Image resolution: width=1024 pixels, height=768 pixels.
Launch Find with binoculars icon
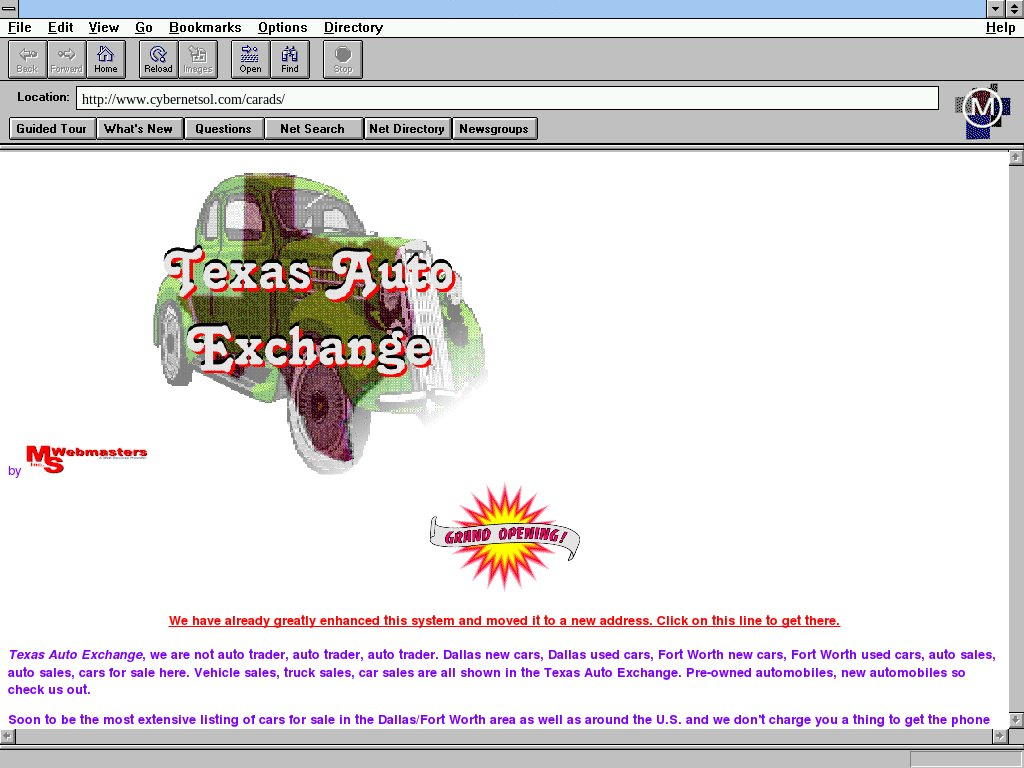[x=289, y=59]
